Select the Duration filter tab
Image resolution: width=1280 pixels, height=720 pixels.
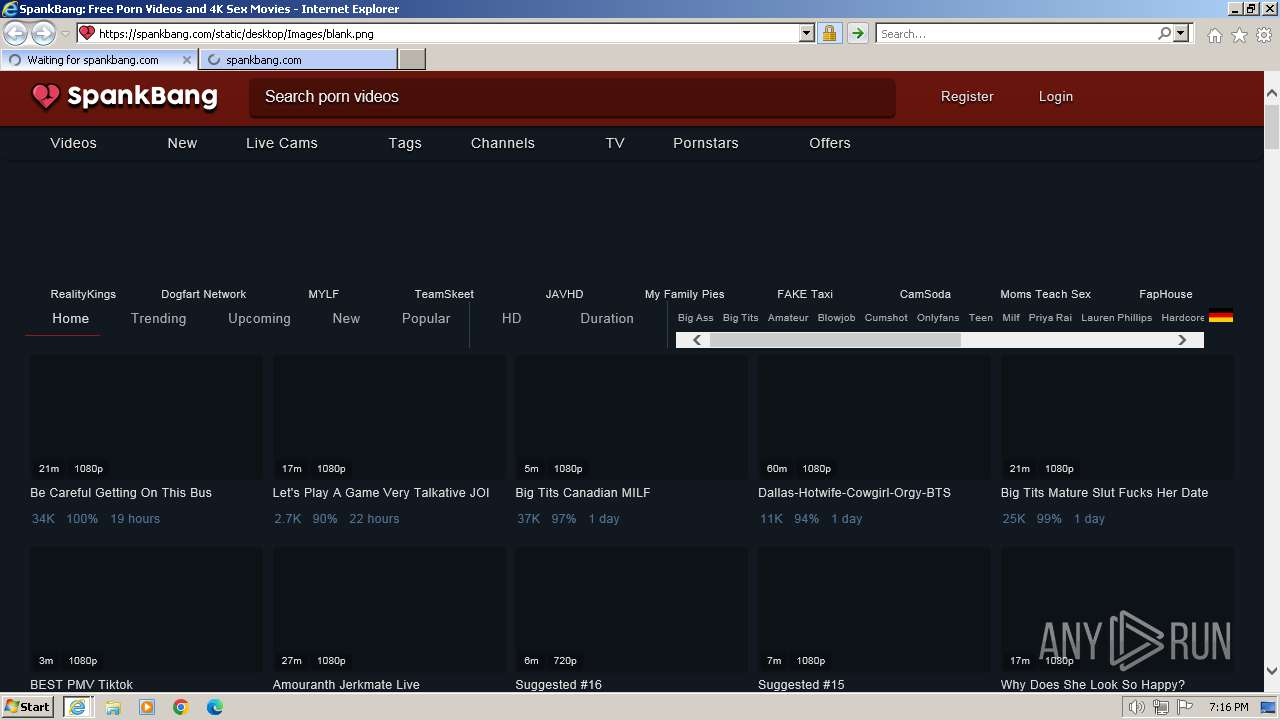pyautogui.click(x=607, y=318)
